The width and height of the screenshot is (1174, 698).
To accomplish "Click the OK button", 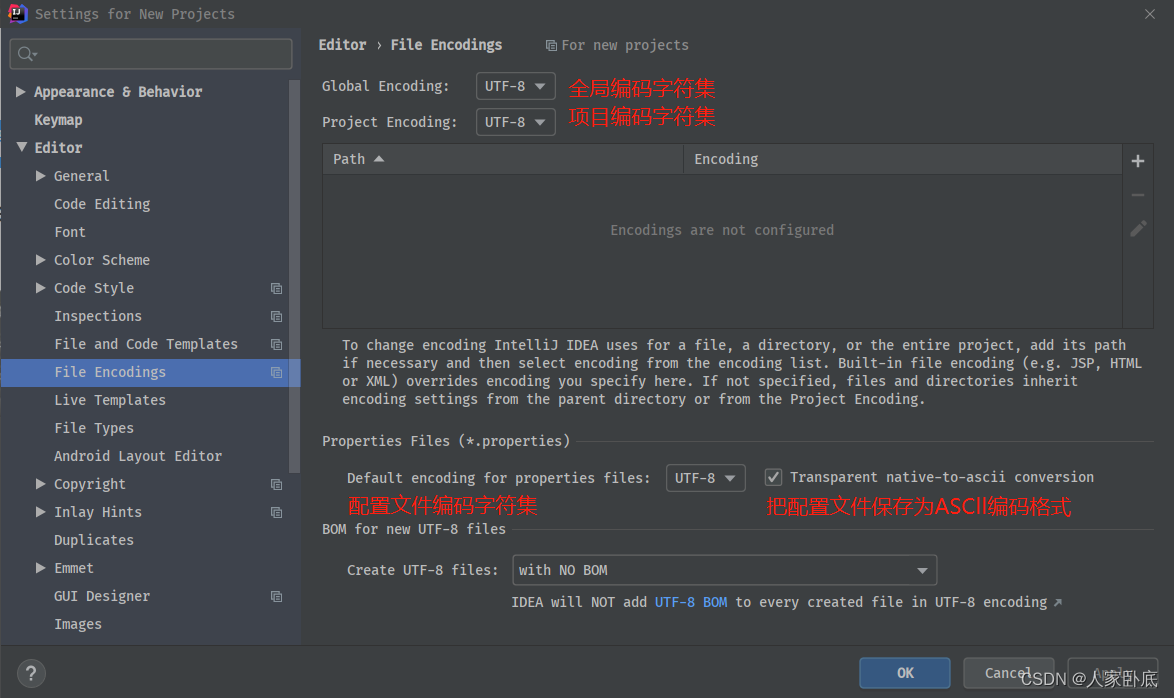I will click(x=904, y=673).
